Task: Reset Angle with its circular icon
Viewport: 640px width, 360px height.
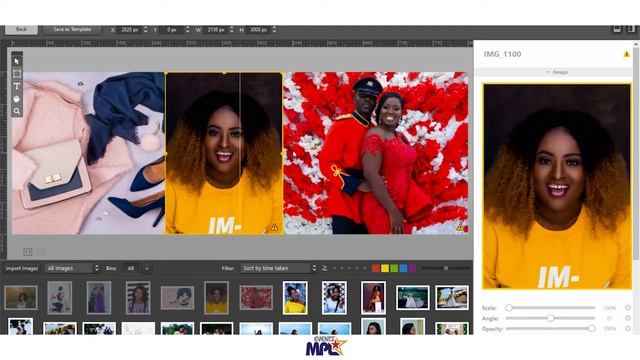Action: coord(628,318)
